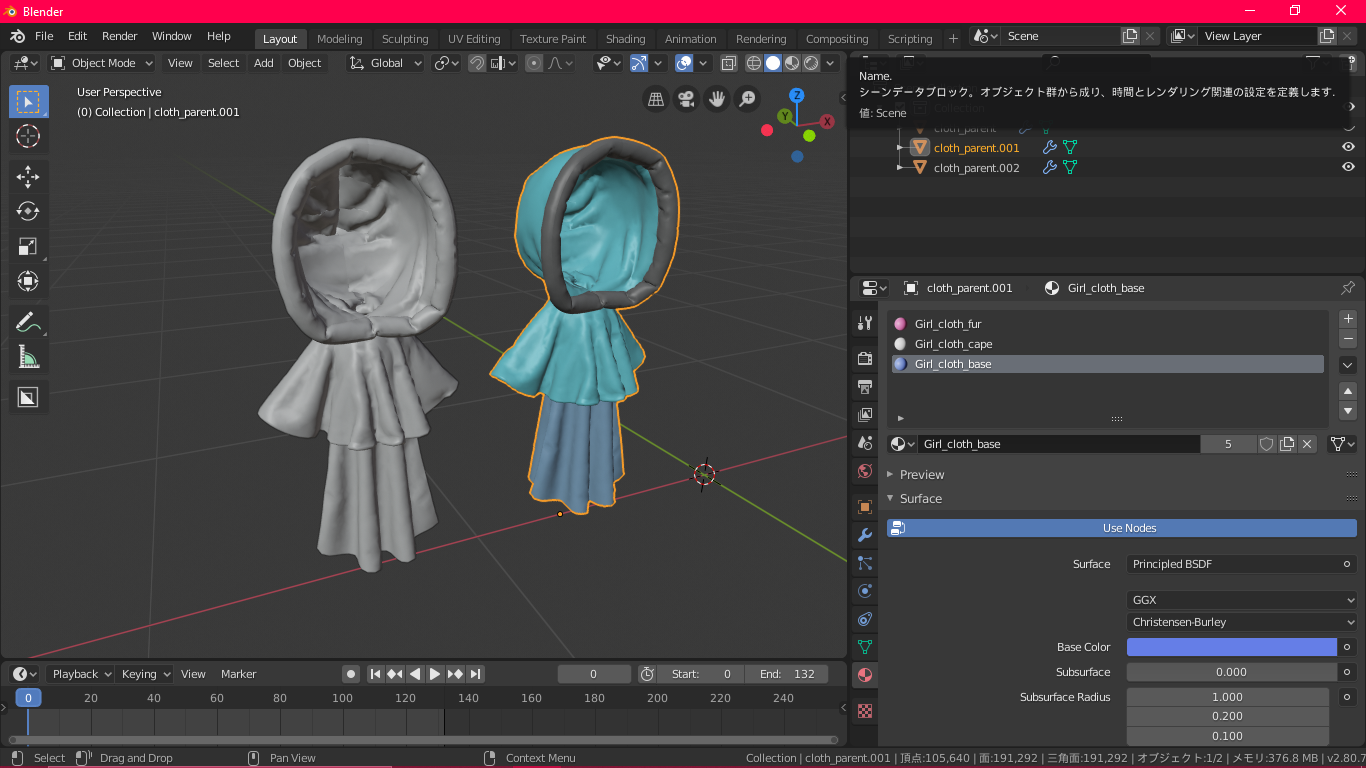Click the zoom magnifier icon in viewport

click(747, 98)
